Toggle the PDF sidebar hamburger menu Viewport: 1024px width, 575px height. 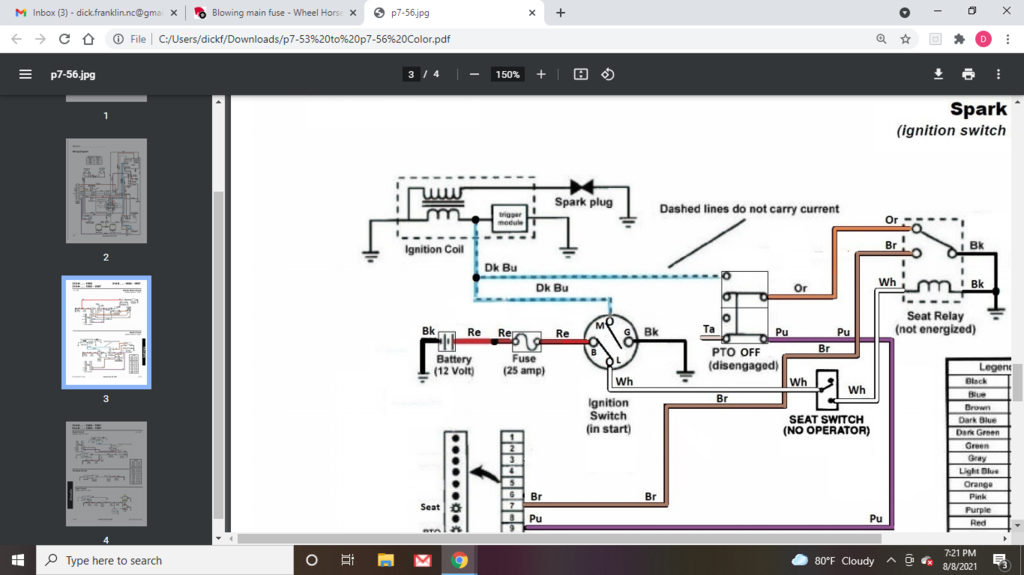[25, 75]
